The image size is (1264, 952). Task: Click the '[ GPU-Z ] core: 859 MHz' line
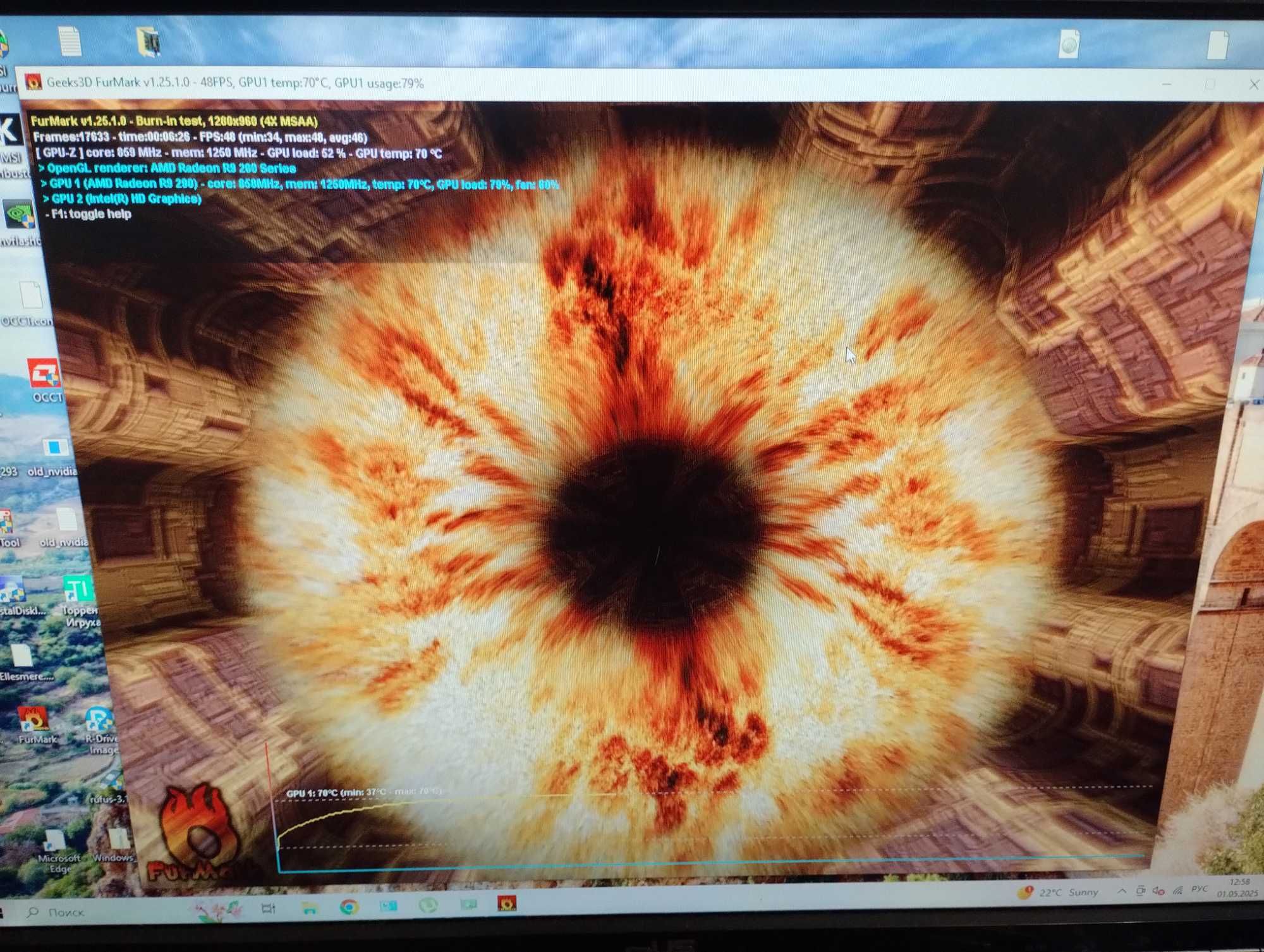[239, 153]
